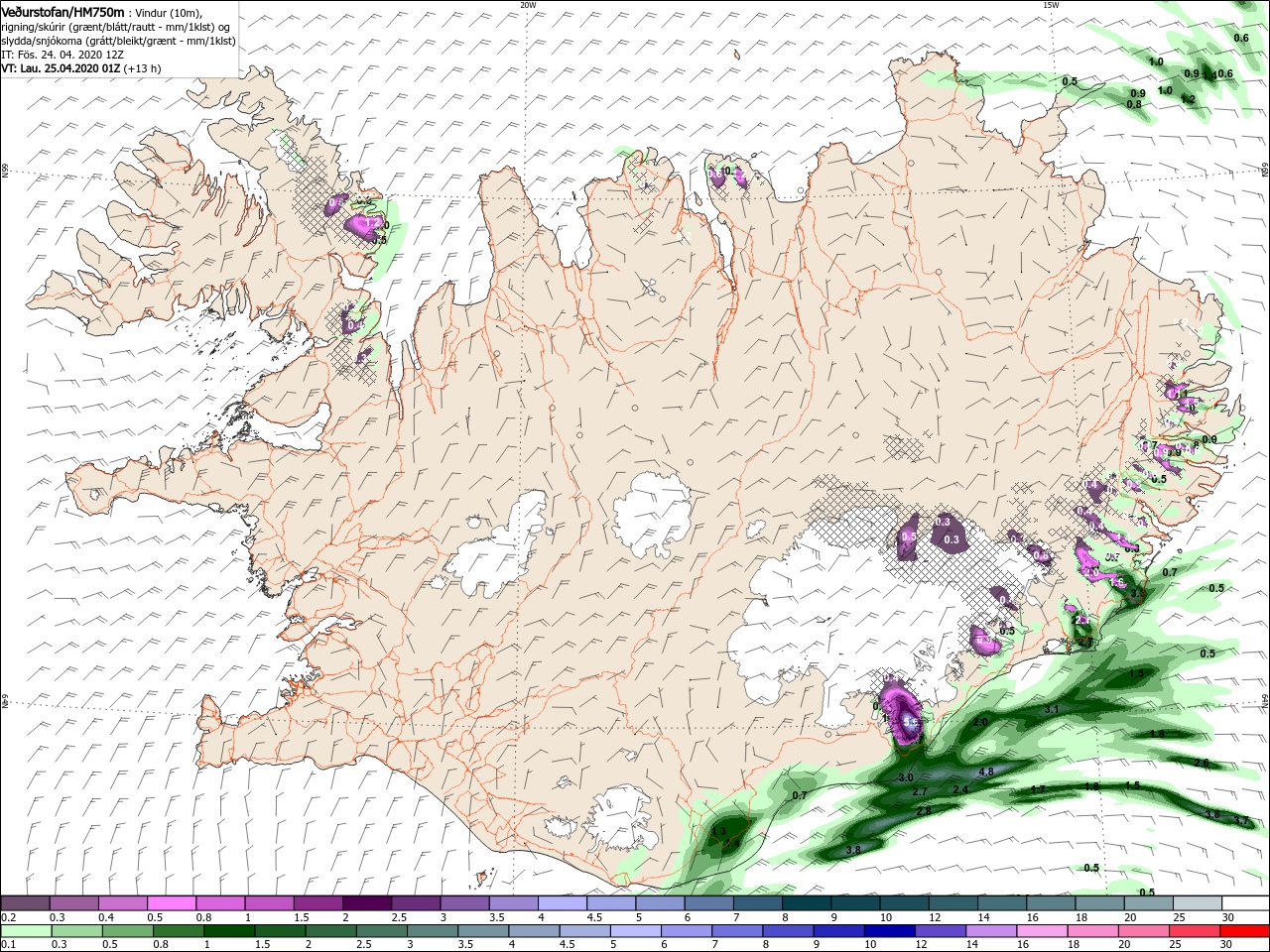Select upper legend teal swatch 8 to 9

805,903
